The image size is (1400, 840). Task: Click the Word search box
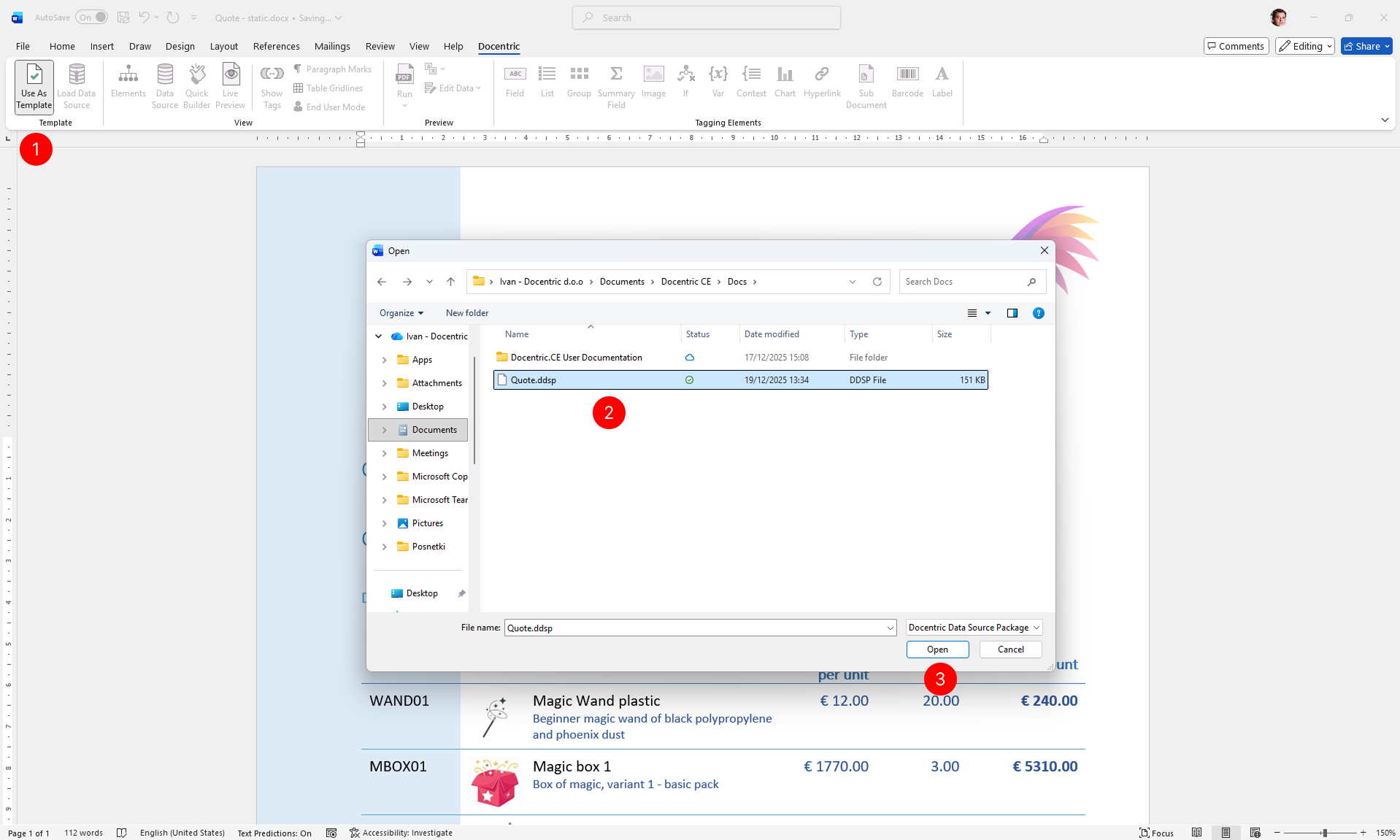707,18
